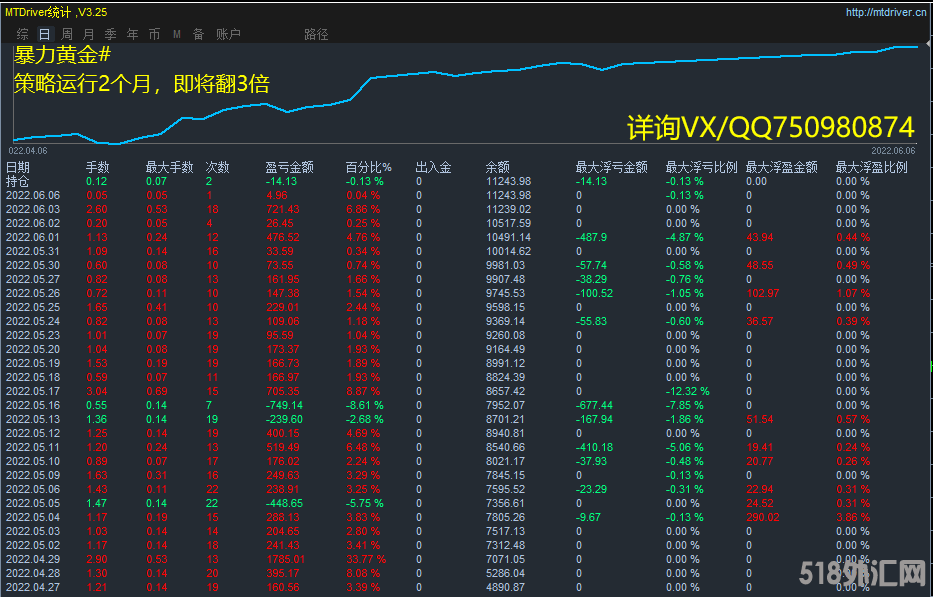
Task: Click the 币 currency toolbar item
Action: (154, 34)
